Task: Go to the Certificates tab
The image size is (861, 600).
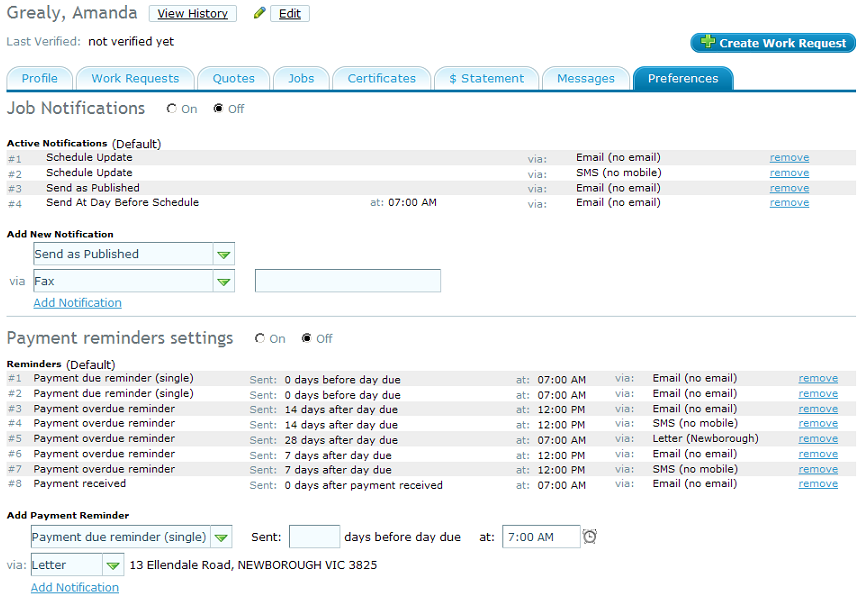Action: tap(381, 78)
